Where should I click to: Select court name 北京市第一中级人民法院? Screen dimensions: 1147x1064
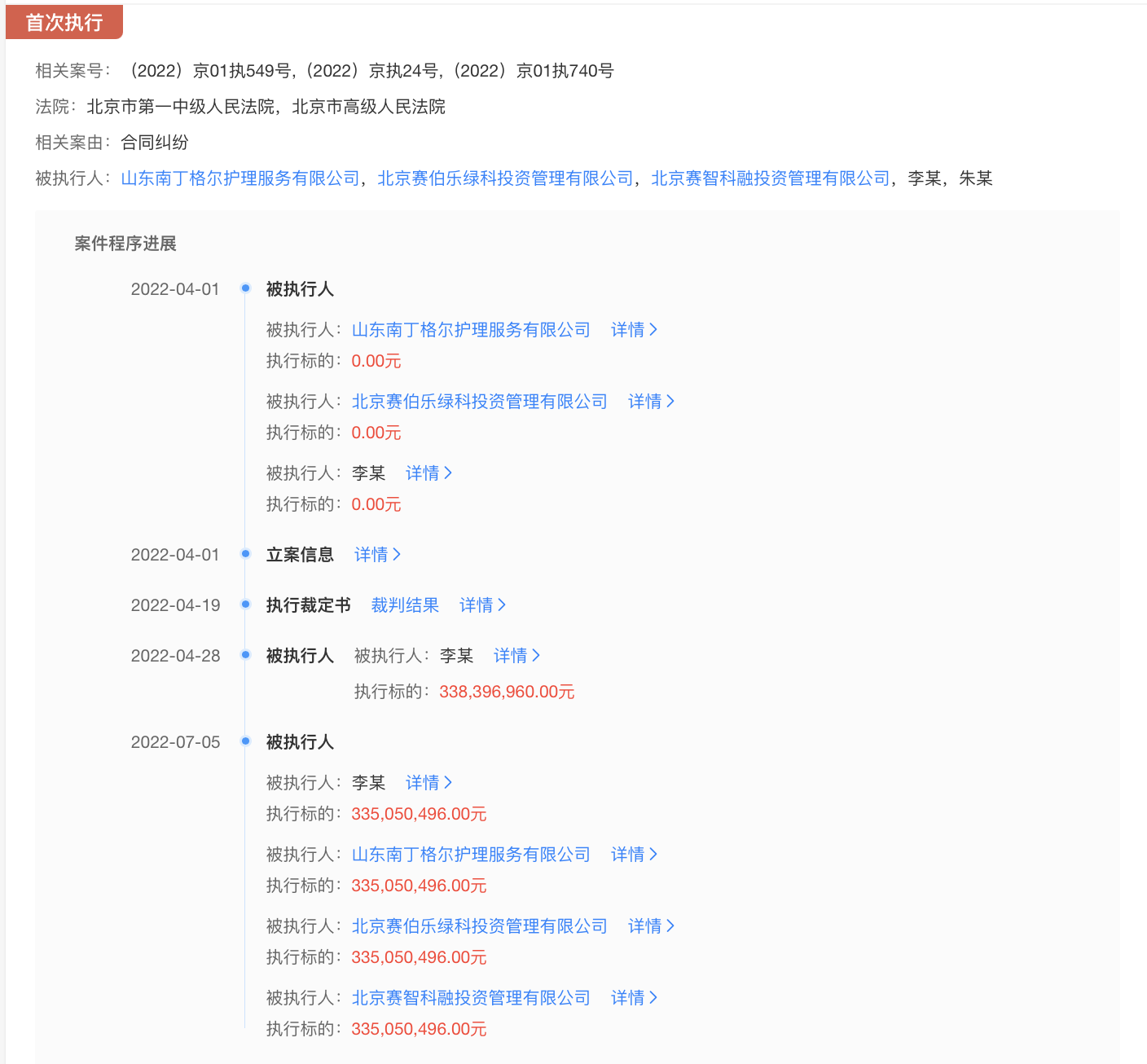181,107
